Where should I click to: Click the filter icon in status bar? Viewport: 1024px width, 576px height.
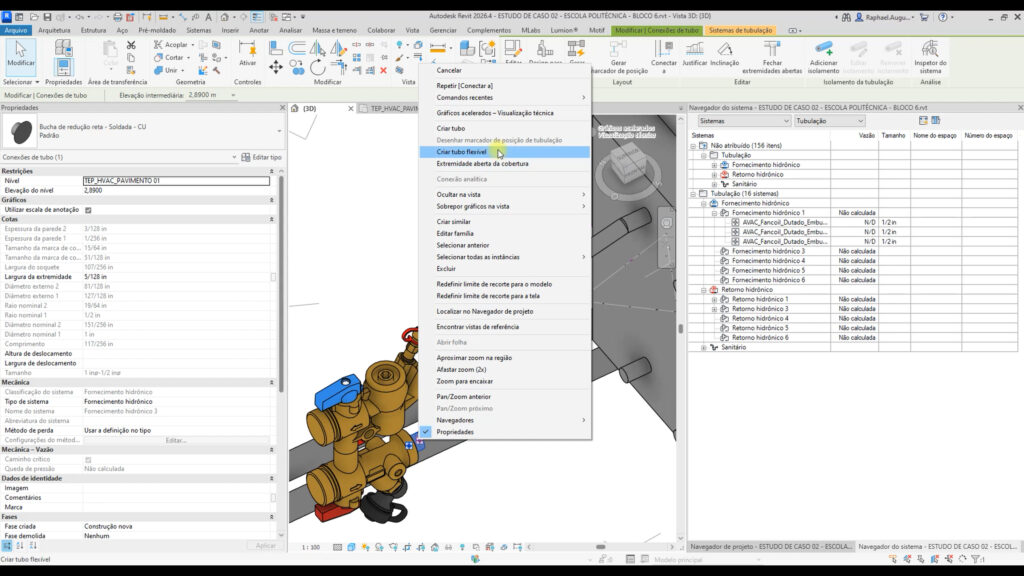tap(977, 559)
